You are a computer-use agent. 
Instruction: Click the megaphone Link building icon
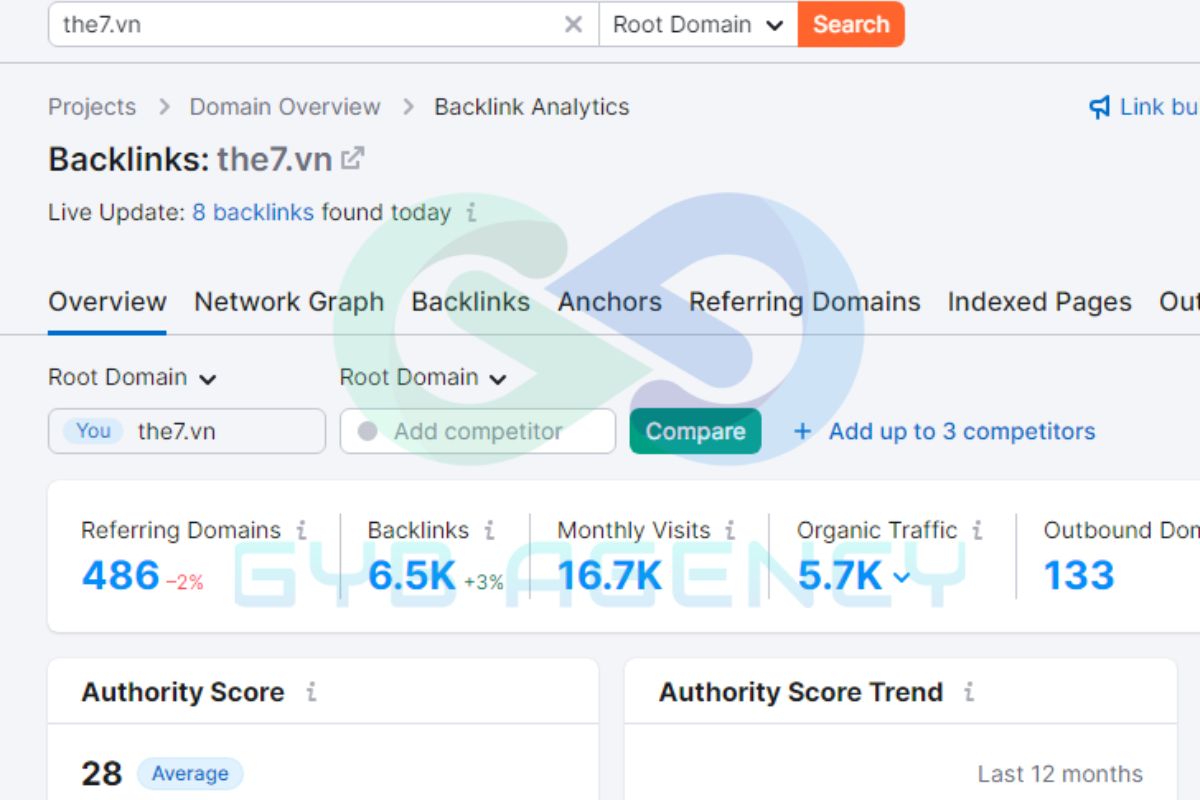pyautogui.click(x=1099, y=107)
